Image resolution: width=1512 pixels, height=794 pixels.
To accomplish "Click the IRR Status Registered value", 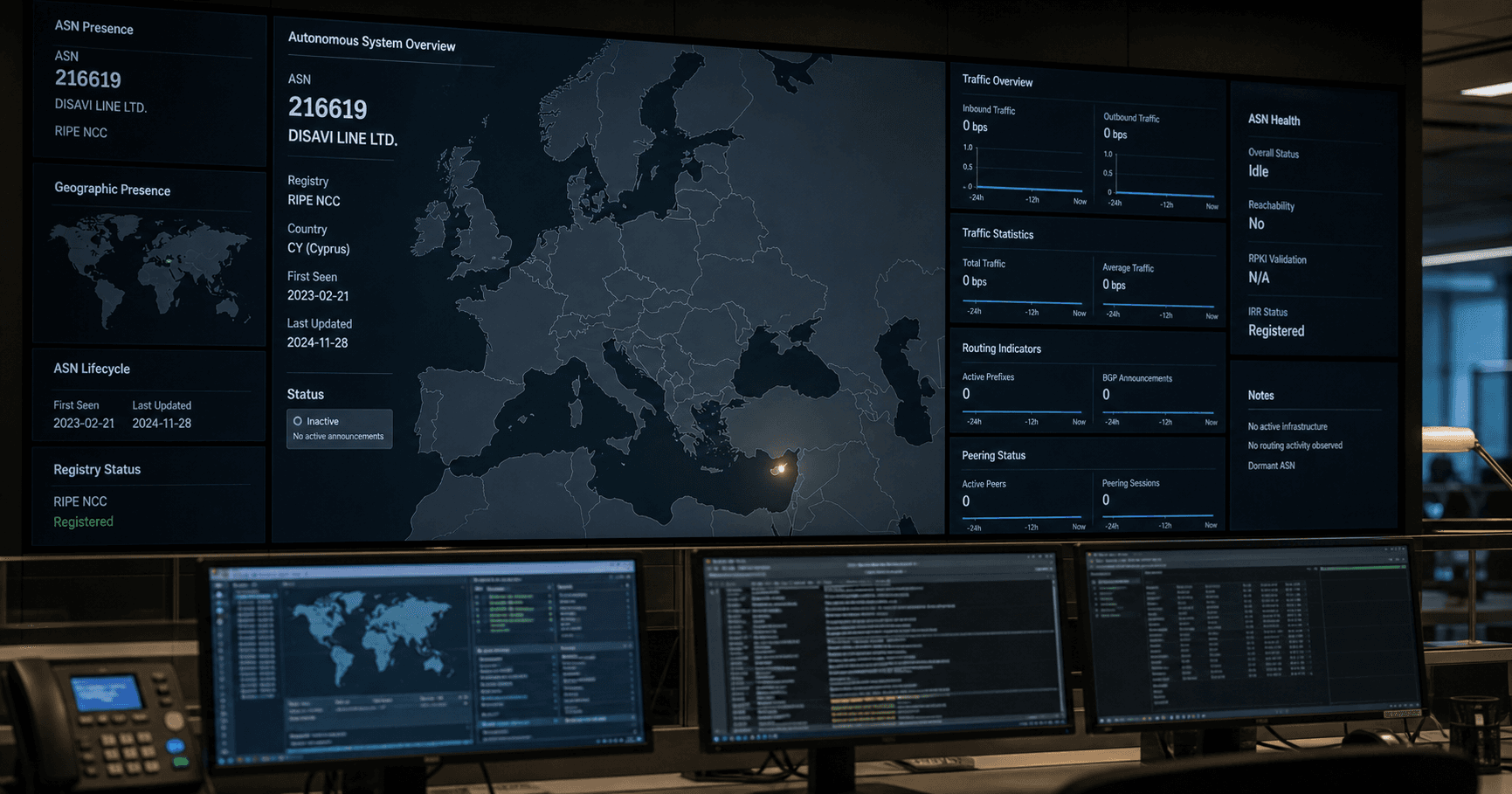I will click(x=1276, y=331).
